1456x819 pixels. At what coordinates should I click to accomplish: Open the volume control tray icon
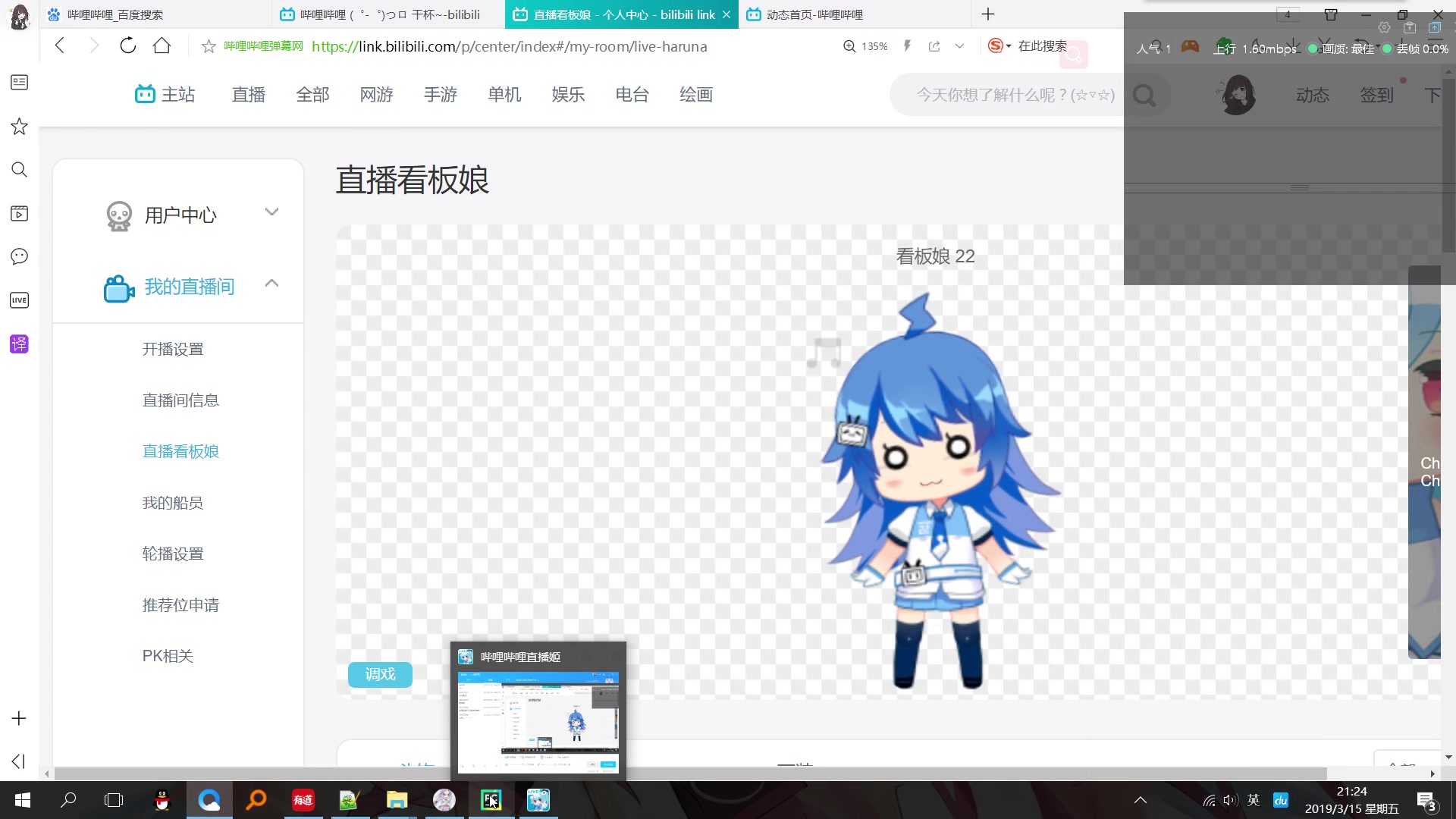[1229, 800]
